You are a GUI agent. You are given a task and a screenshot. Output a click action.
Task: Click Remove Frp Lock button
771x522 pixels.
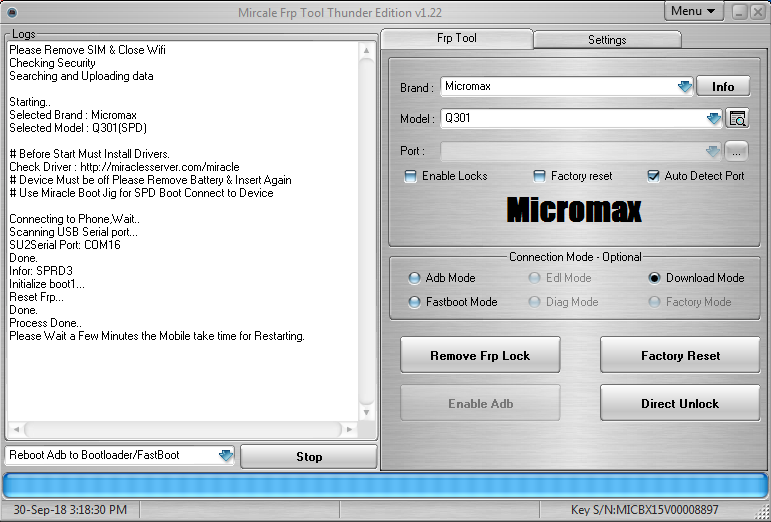480,355
